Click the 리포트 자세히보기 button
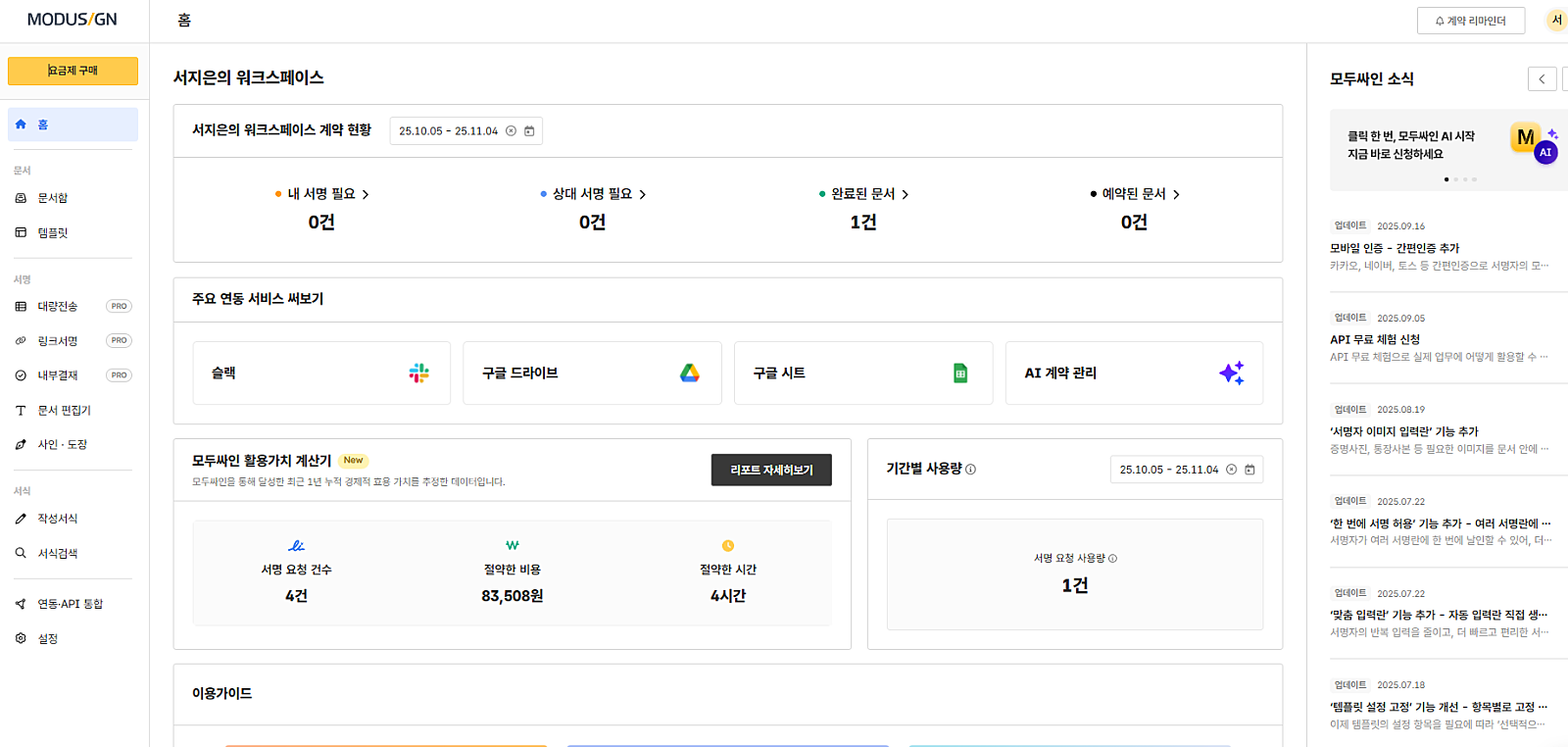 coord(771,470)
